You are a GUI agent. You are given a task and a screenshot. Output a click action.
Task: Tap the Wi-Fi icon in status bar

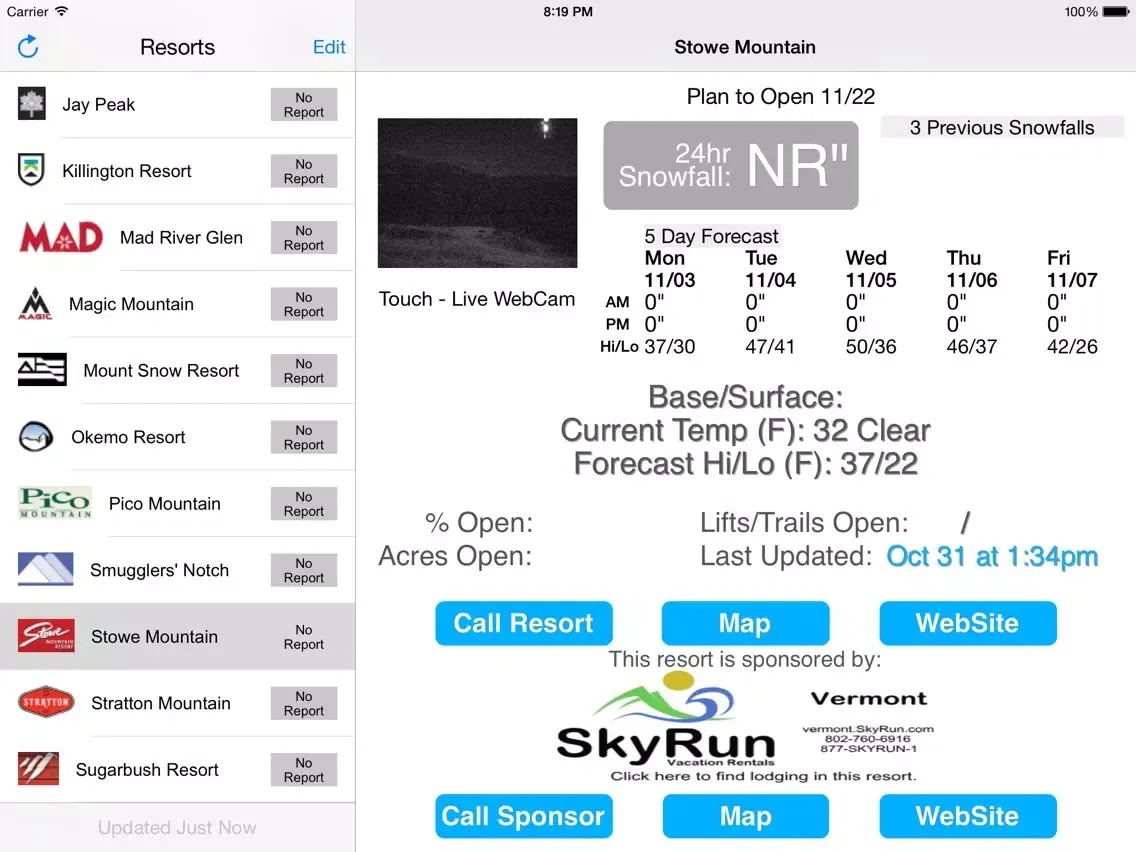tap(62, 11)
